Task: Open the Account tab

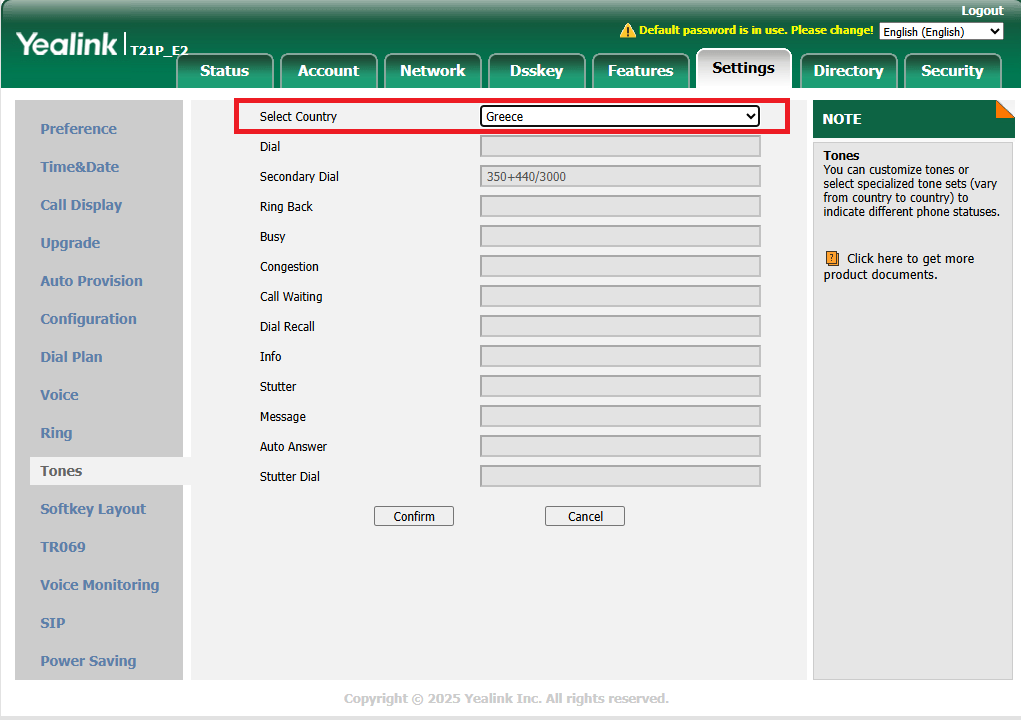Action: [328, 71]
